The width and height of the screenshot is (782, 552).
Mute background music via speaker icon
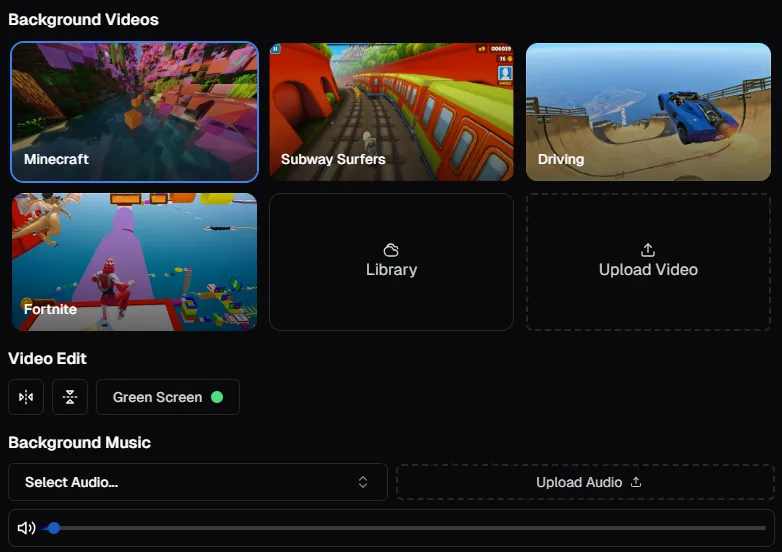[26, 528]
